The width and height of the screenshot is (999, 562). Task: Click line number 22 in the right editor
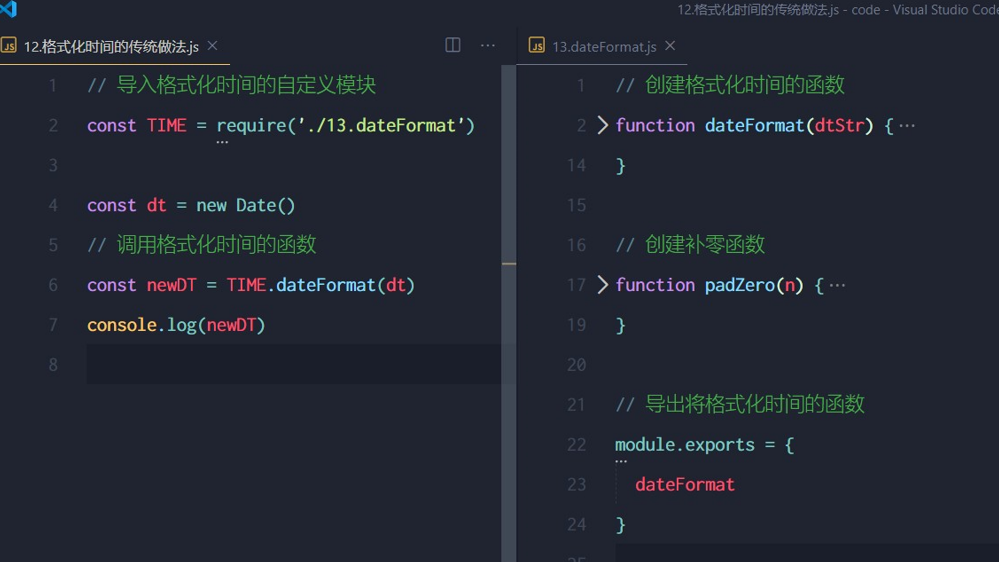click(576, 444)
